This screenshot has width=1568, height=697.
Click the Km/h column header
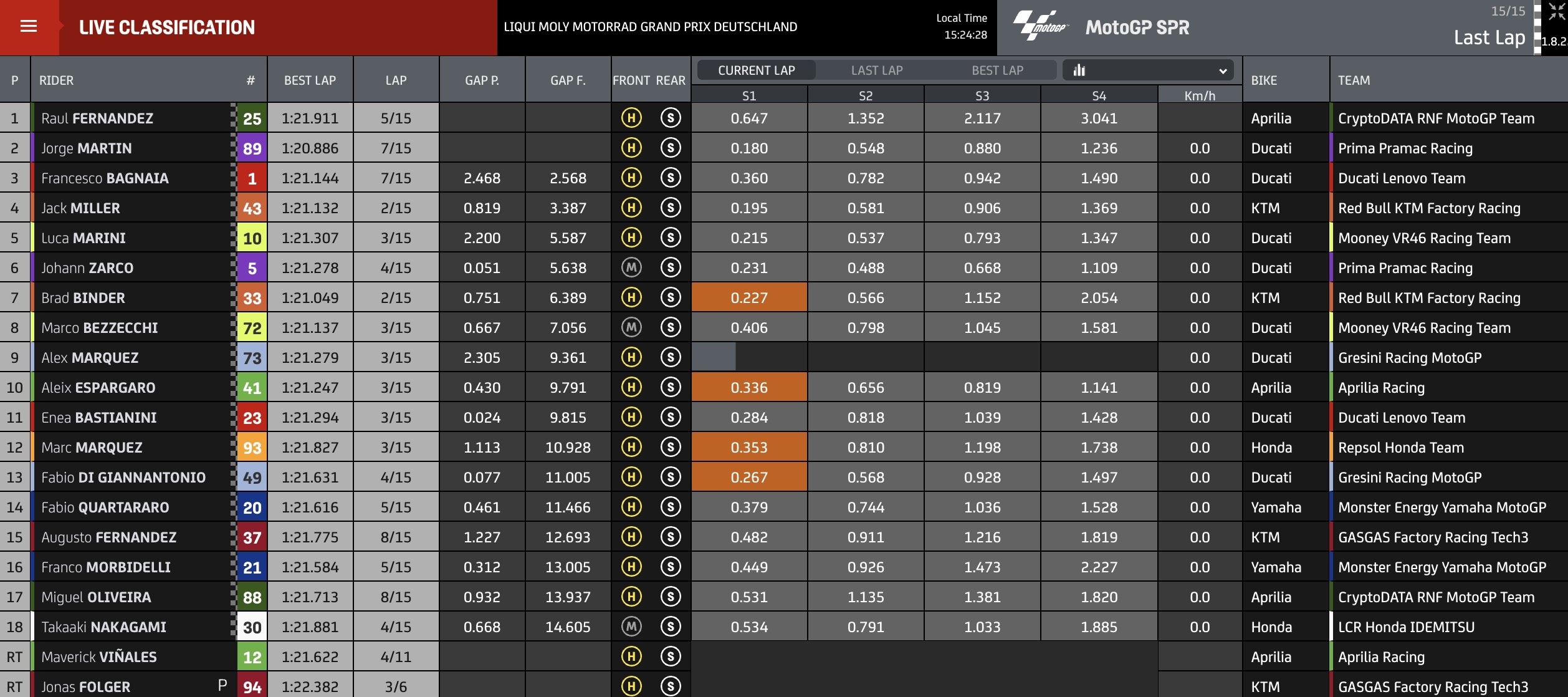[x=1200, y=95]
